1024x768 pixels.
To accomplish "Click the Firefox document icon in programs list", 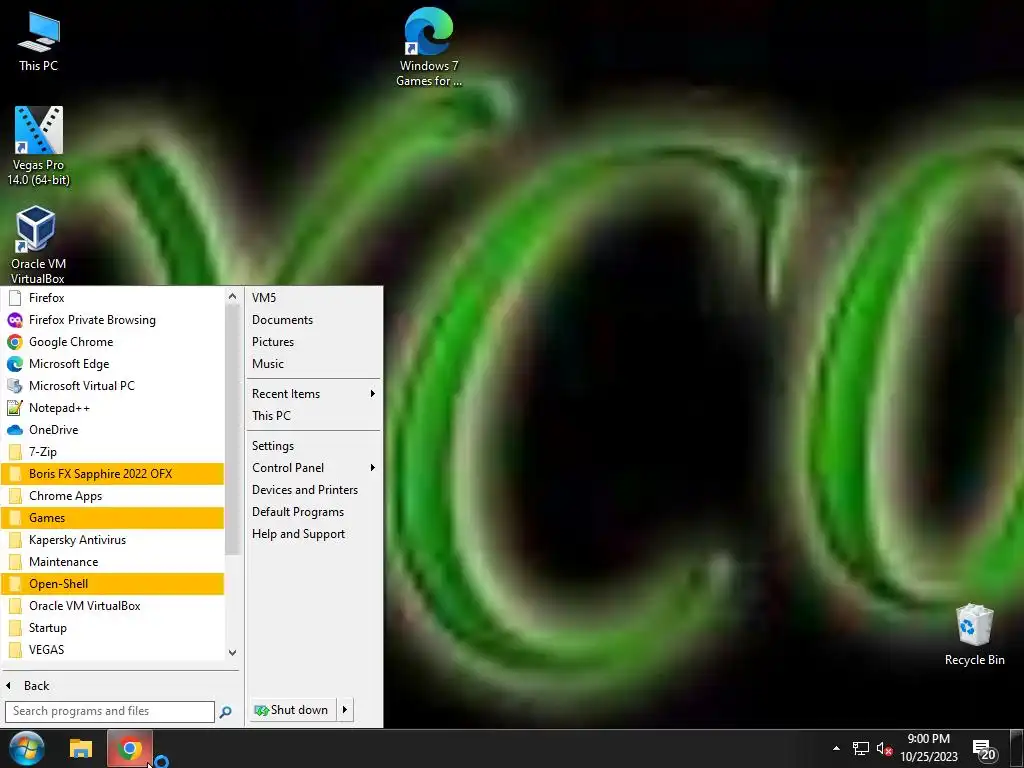I will (14, 298).
